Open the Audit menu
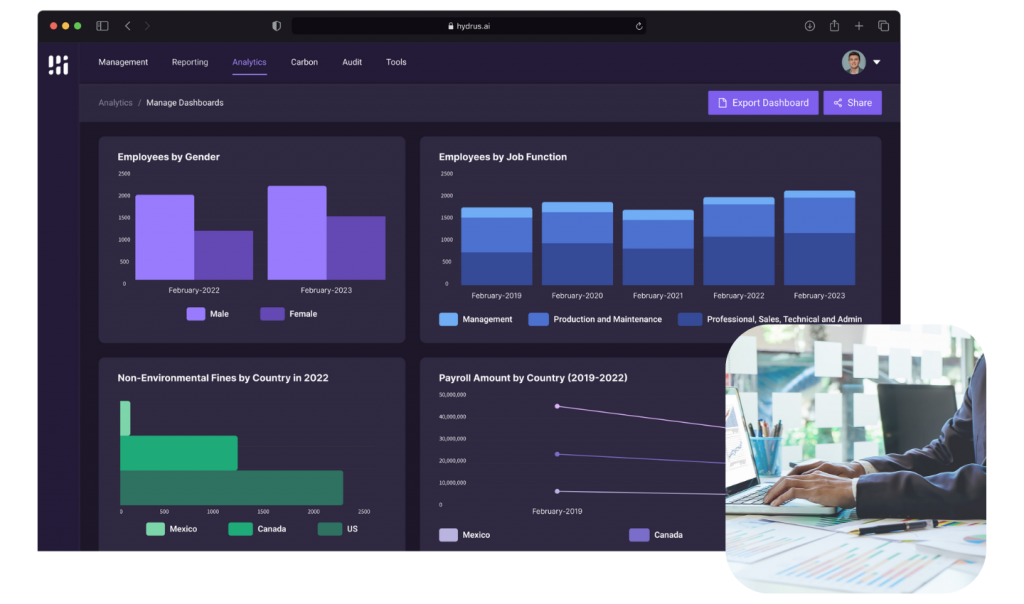1024x604 pixels. 352,62
